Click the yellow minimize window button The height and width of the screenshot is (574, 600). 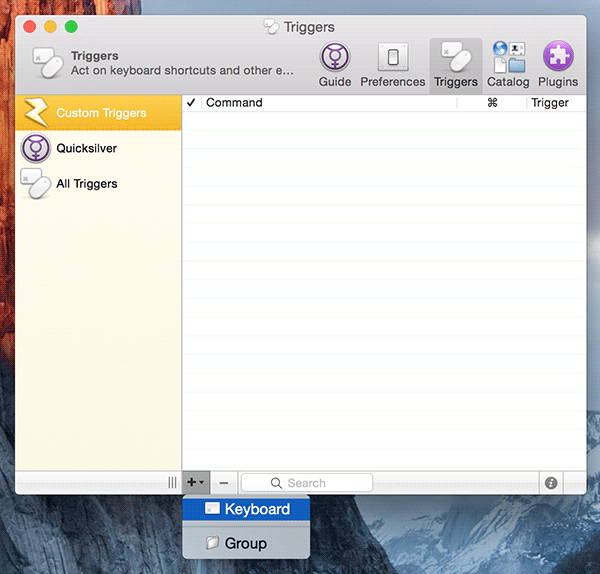point(51,27)
